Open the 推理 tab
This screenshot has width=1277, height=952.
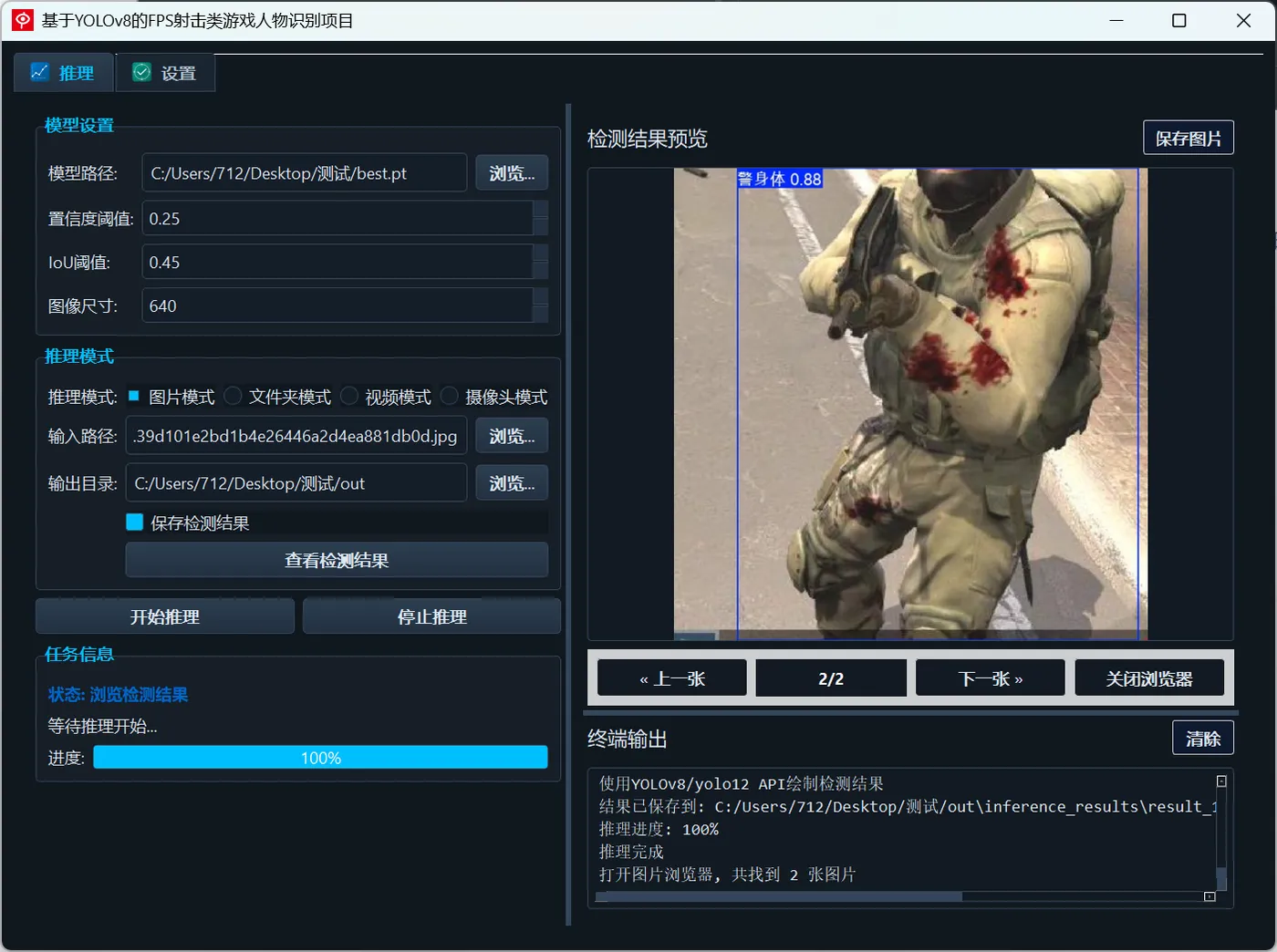click(63, 73)
